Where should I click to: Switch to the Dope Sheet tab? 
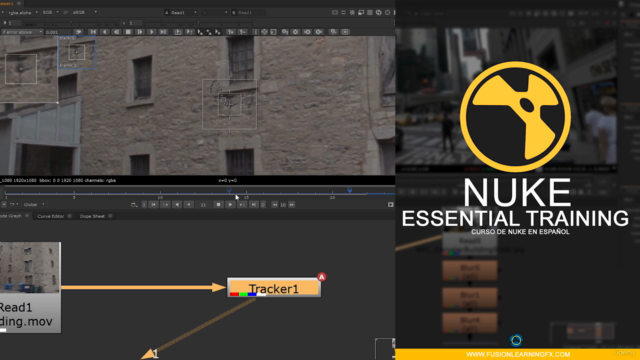[92, 216]
